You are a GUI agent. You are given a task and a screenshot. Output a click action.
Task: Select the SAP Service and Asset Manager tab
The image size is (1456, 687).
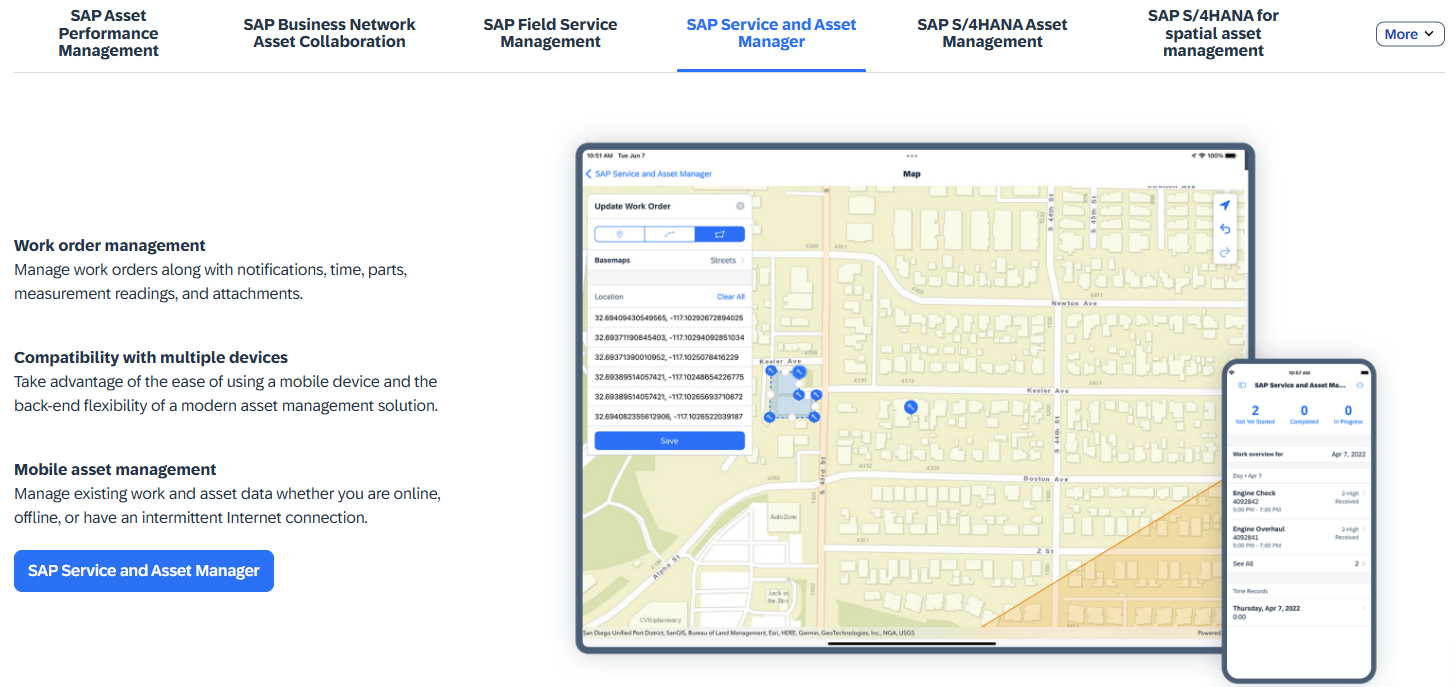771,33
